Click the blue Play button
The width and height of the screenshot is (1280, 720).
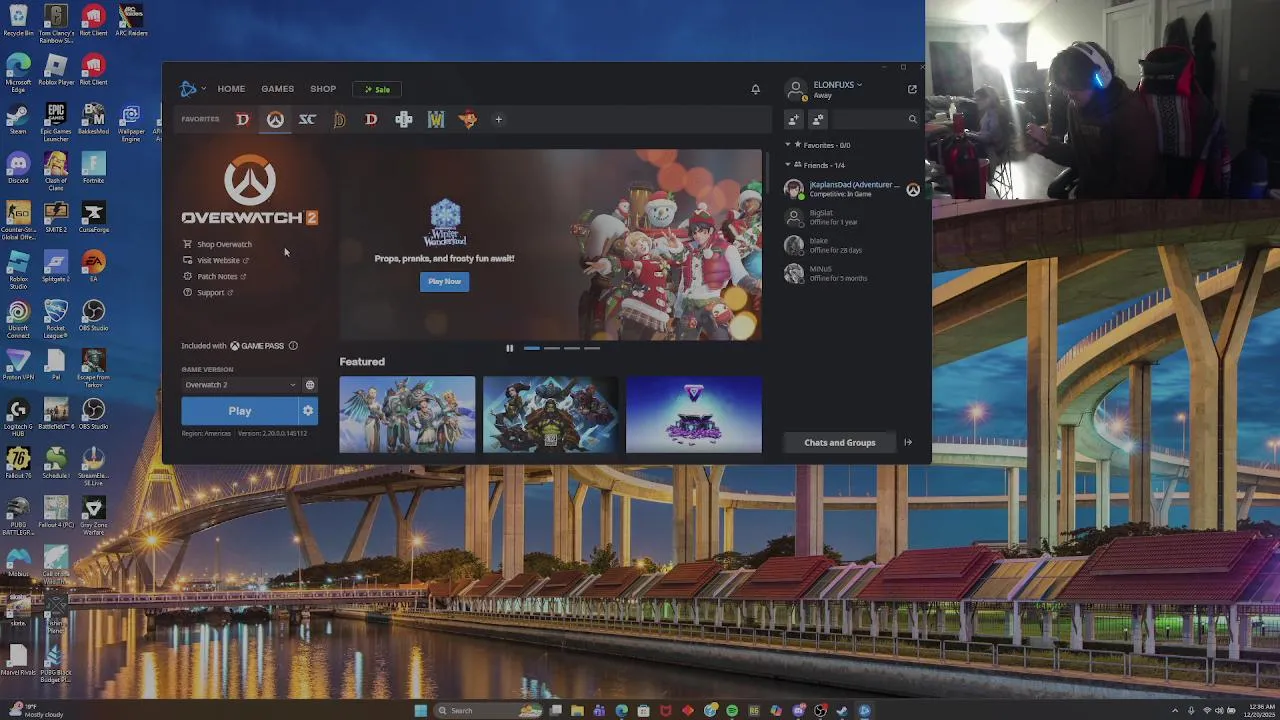point(240,411)
